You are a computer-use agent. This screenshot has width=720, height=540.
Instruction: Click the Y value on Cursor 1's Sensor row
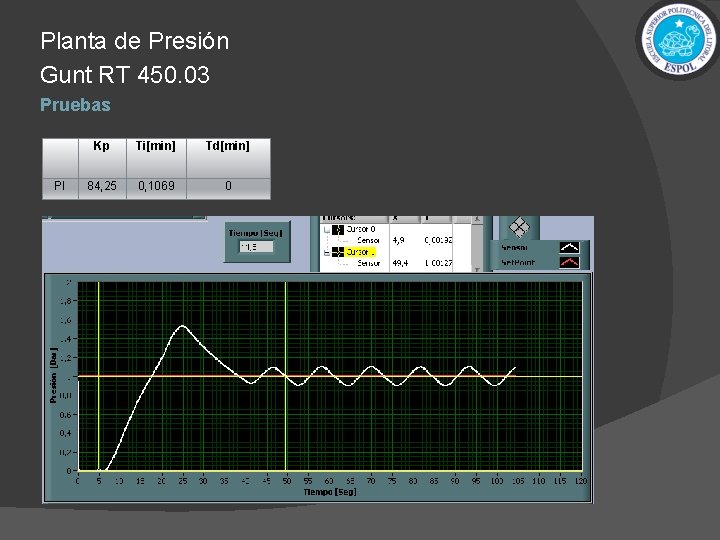pyautogui.click(x=438, y=263)
